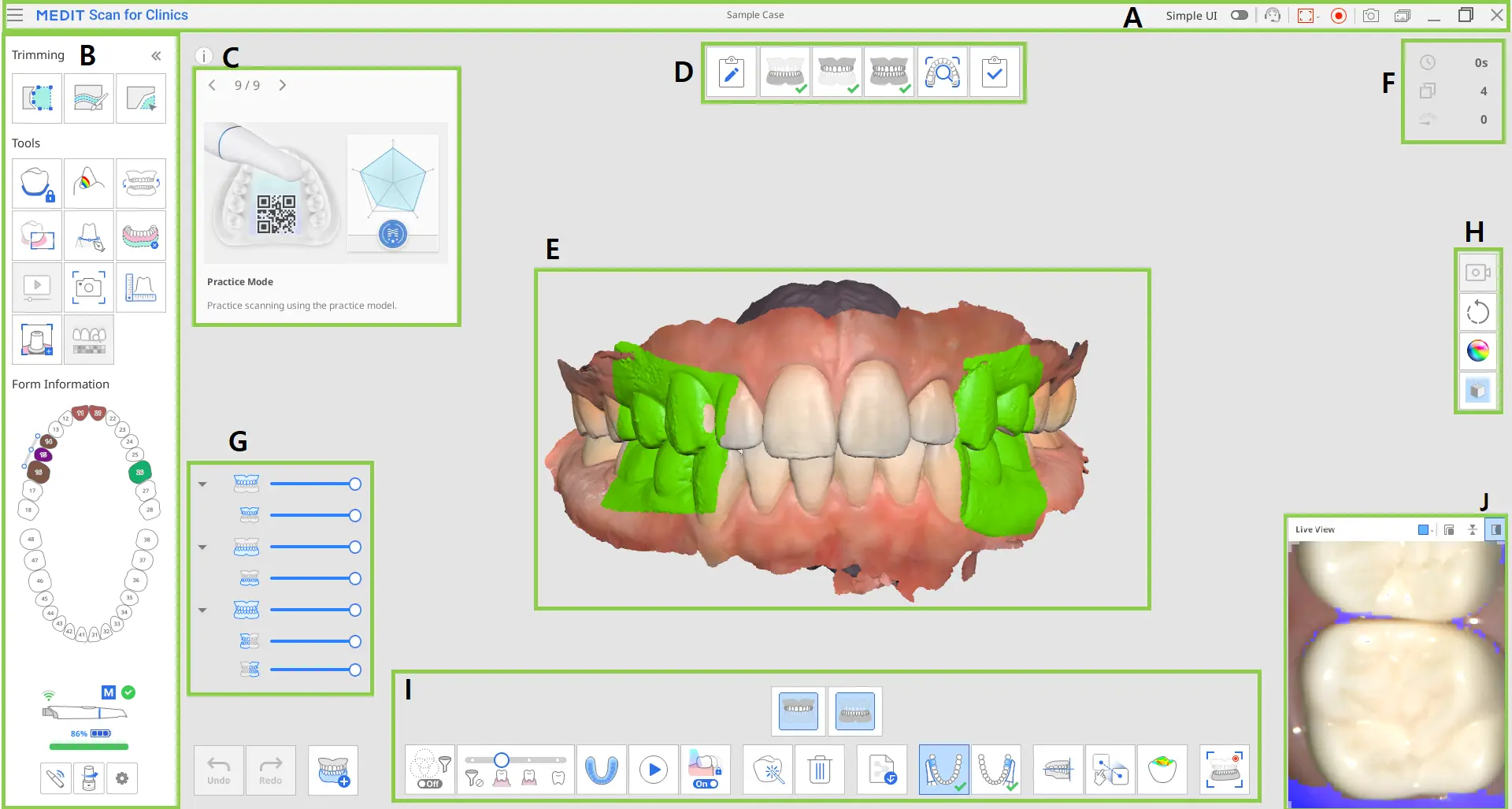The height and width of the screenshot is (809, 1512).
Task: Open the customer support headset icon
Action: (x=1272, y=15)
